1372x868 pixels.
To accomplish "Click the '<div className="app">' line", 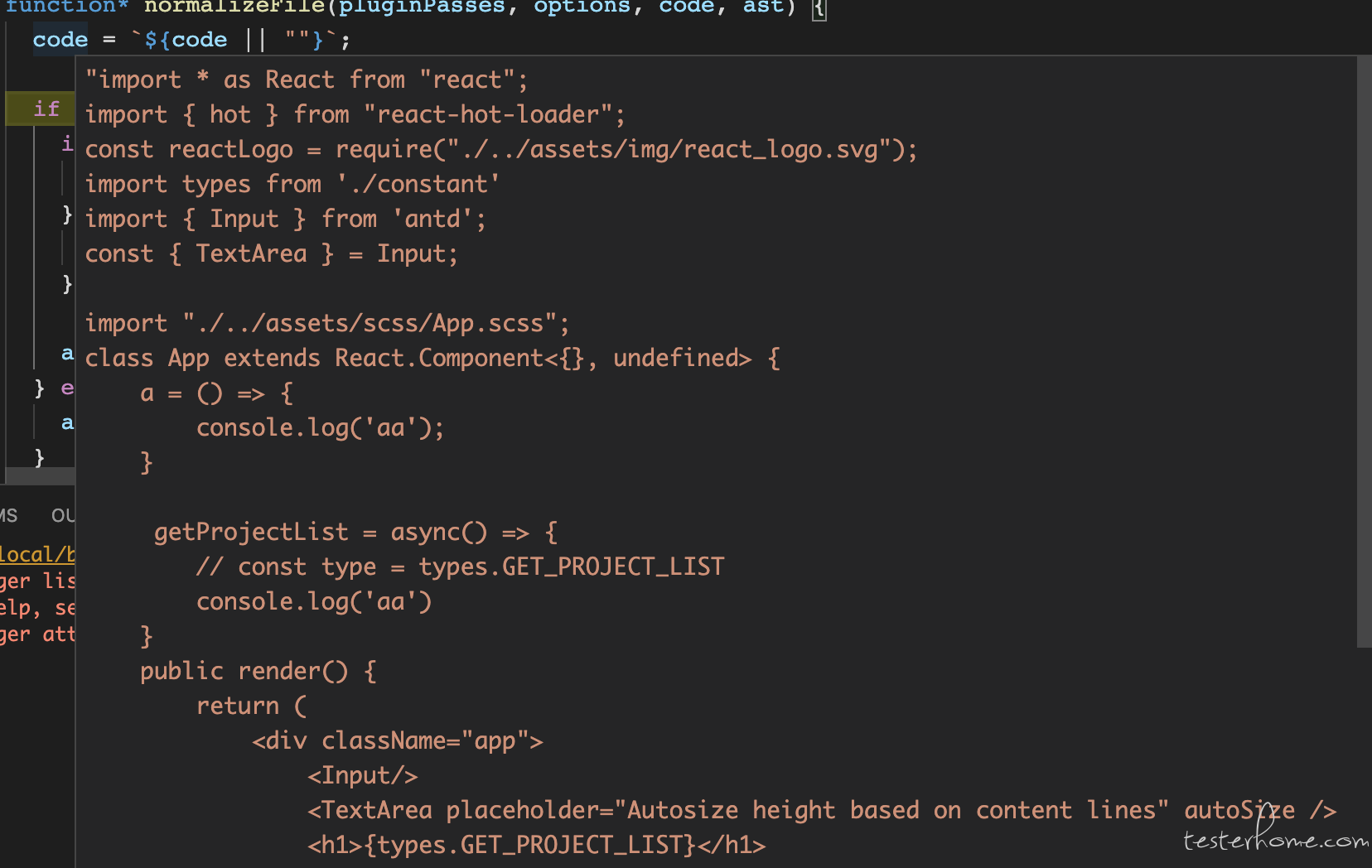I will tap(398, 740).
